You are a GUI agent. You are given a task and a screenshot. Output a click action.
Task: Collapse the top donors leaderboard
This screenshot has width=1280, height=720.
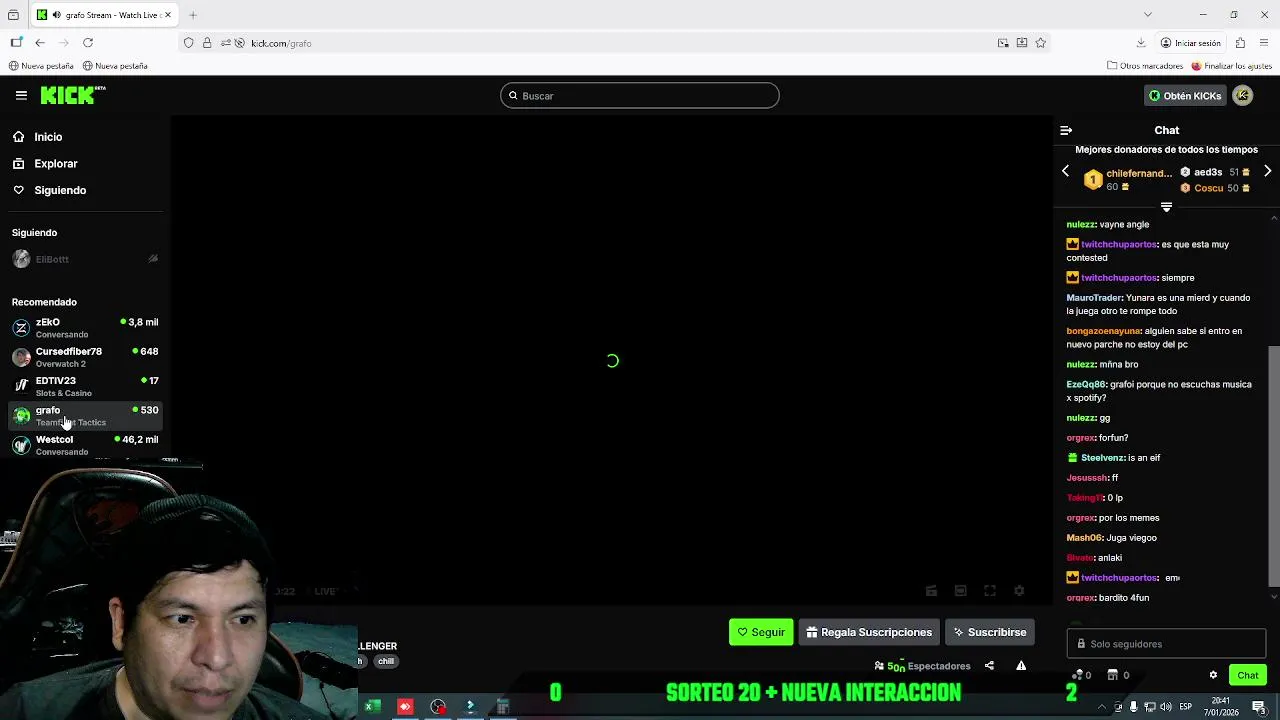click(1166, 207)
